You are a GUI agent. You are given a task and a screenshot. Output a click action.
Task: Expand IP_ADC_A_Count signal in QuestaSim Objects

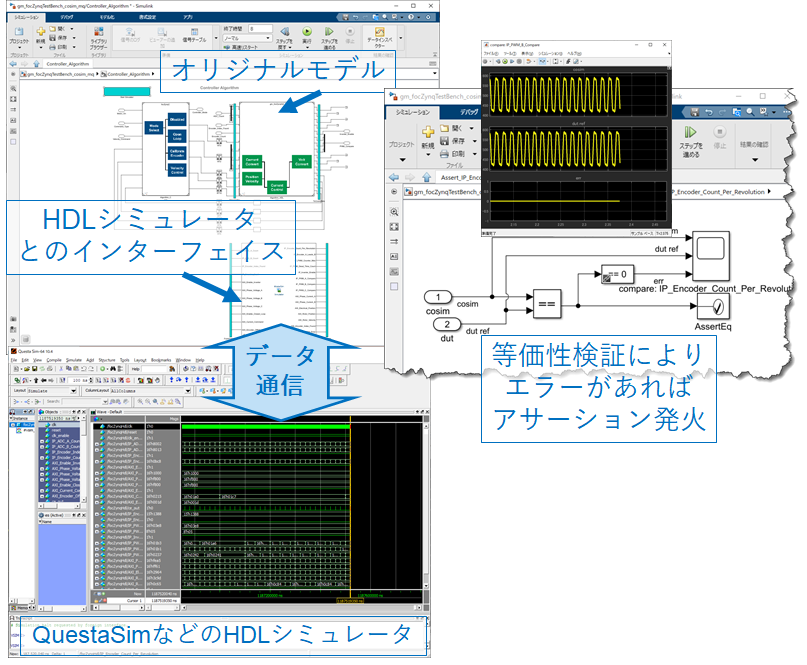pyautogui.click(x=42, y=441)
